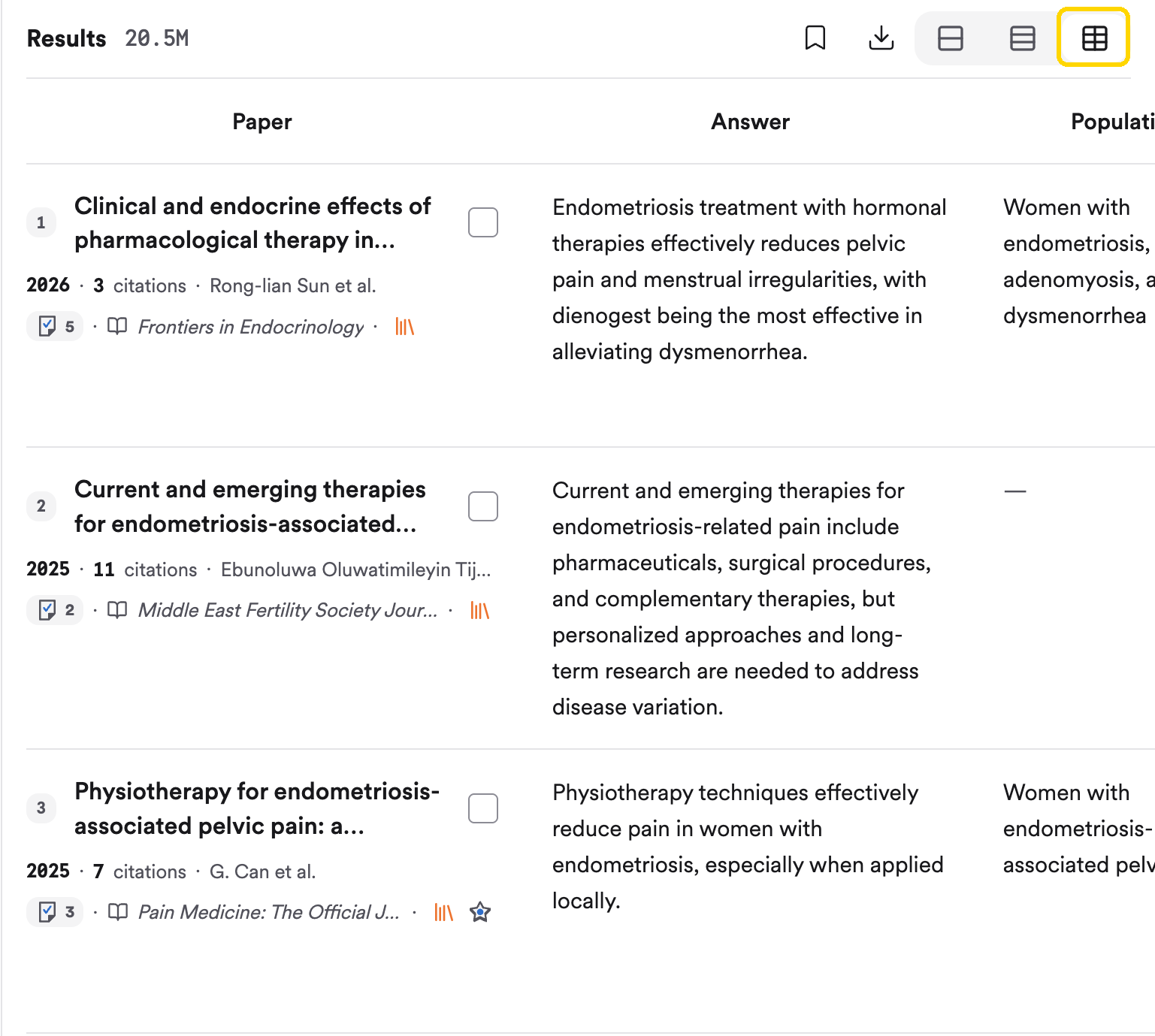Click the Paper column header
This screenshot has width=1155, height=1036.
[x=262, y=122]
